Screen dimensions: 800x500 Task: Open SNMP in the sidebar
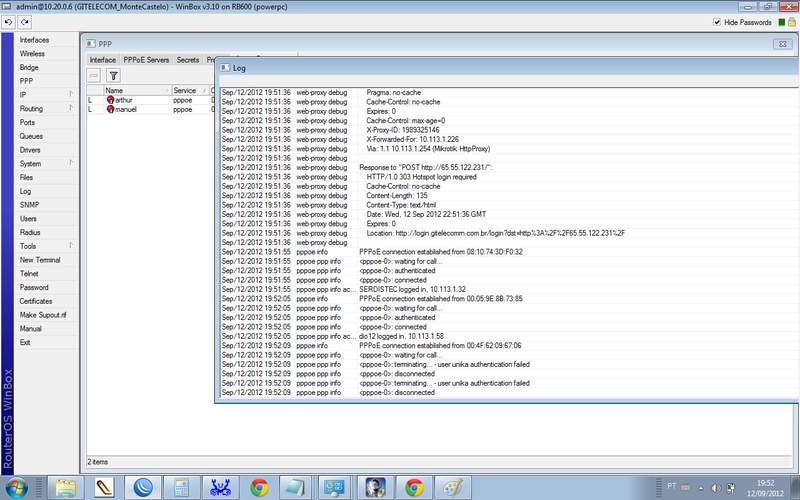coord(29,205)
